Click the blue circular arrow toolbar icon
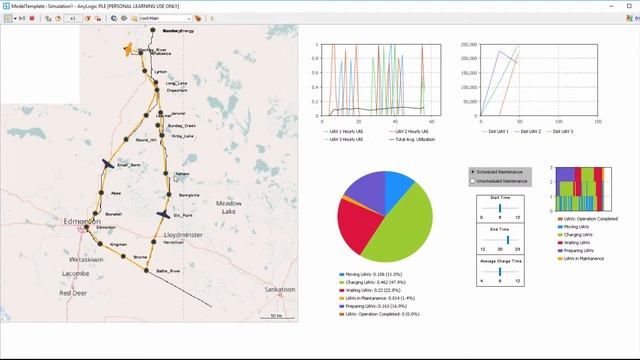 tap(114, 18)
